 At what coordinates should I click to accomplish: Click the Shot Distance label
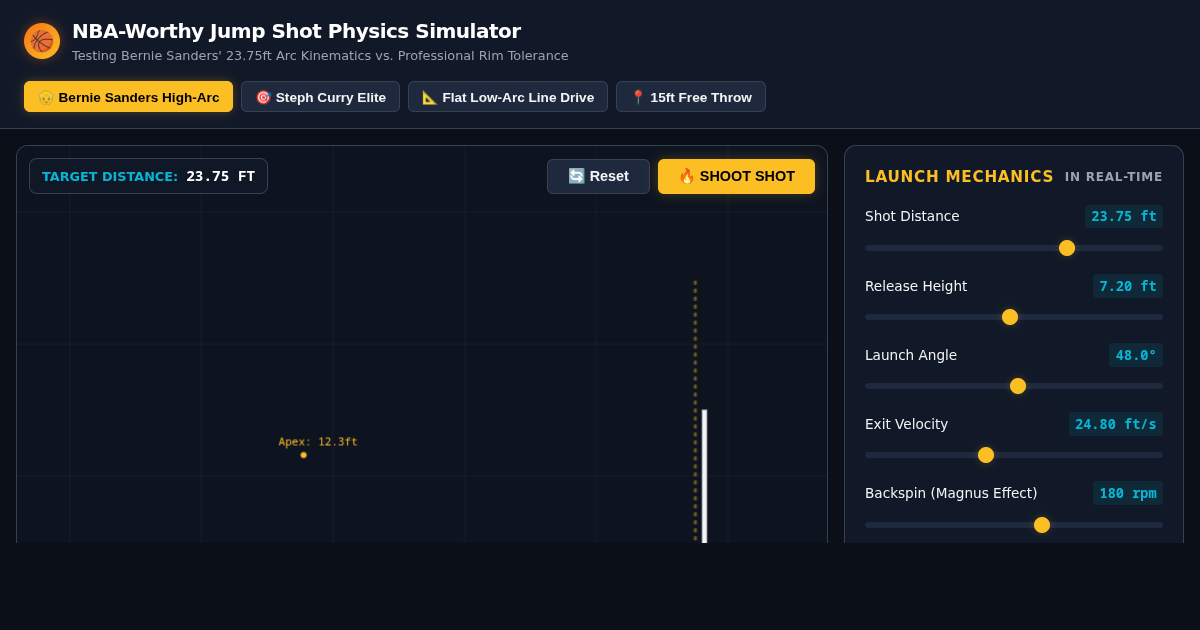tap(912, 216)
